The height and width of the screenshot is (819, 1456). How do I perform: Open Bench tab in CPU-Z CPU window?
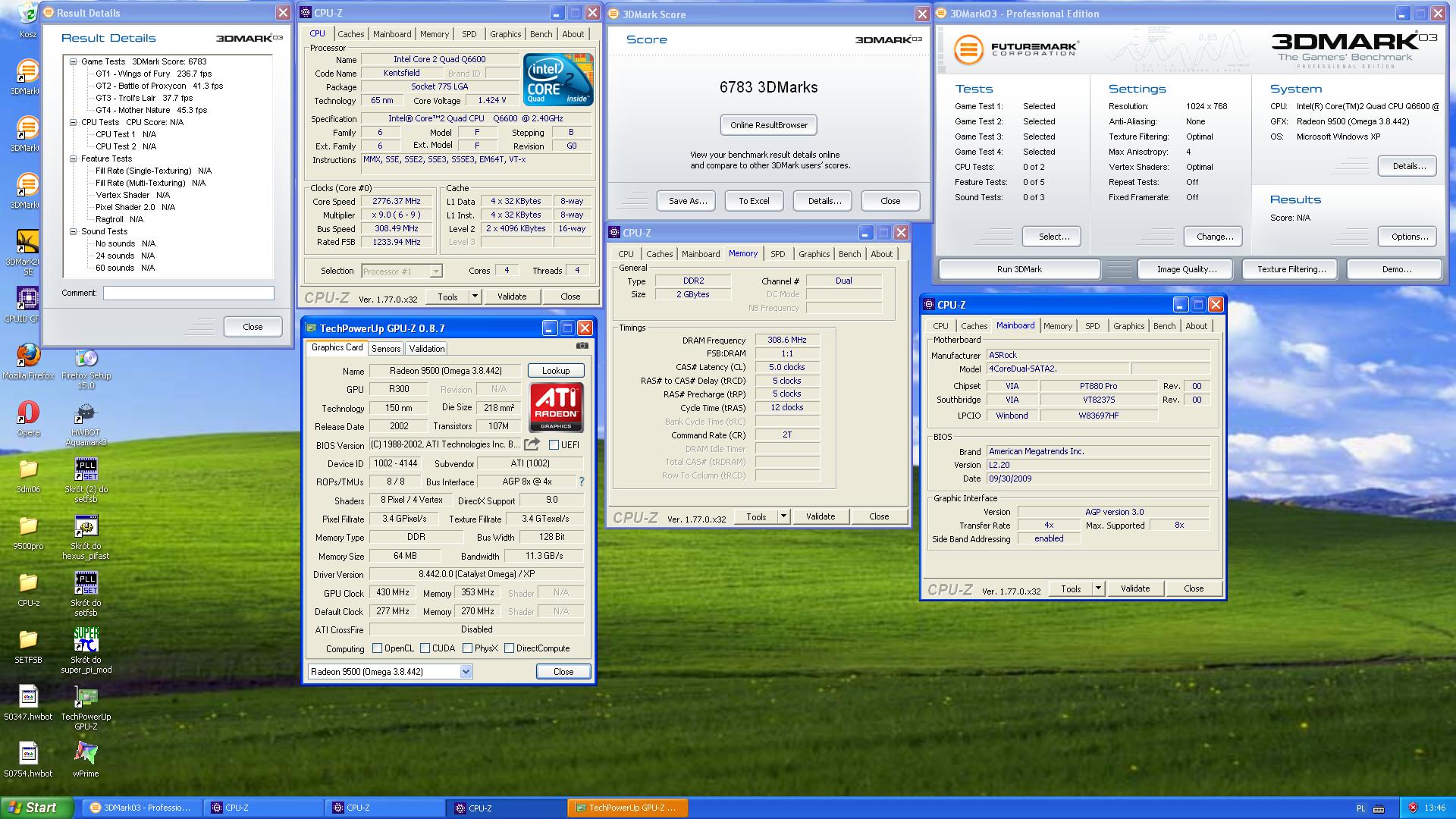541,34
